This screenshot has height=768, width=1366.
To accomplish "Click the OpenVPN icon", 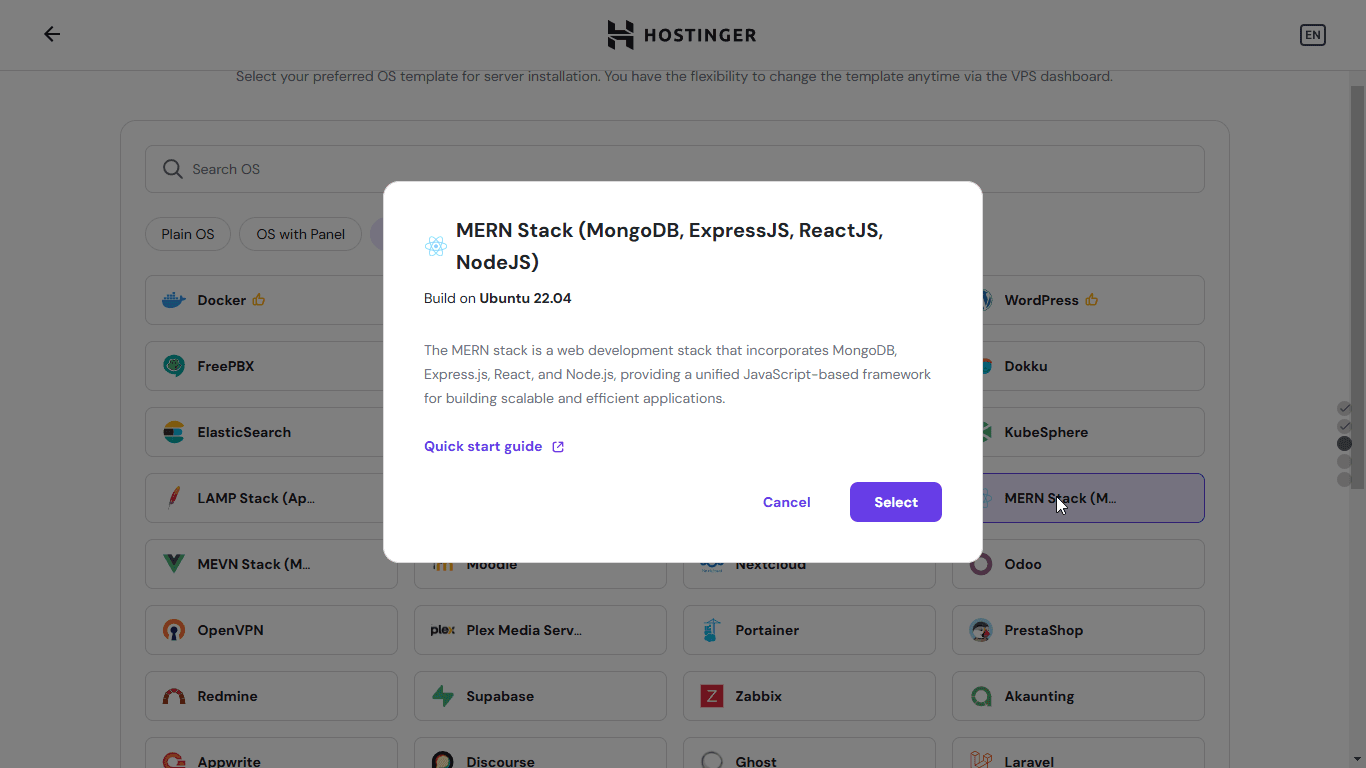I will coord(174,630).
